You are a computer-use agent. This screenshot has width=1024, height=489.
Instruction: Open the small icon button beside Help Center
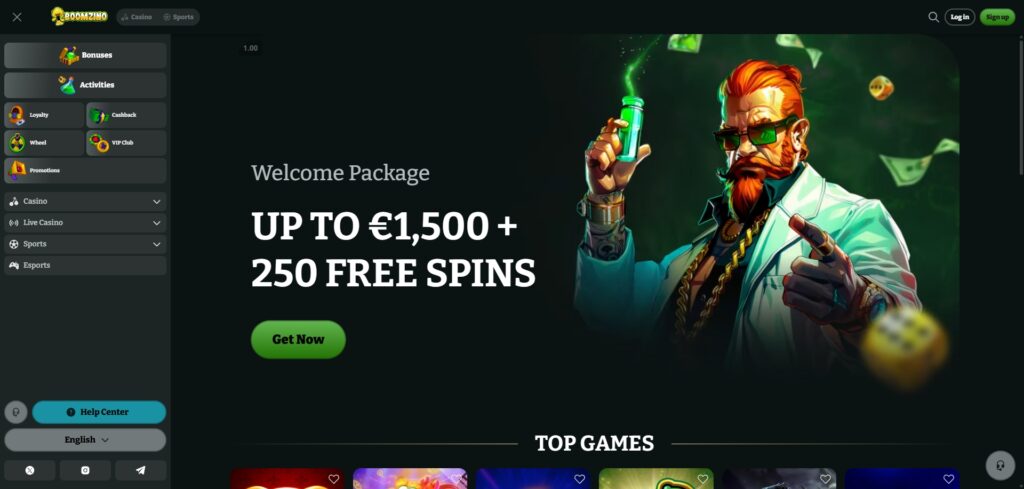(x=16, y=412)
